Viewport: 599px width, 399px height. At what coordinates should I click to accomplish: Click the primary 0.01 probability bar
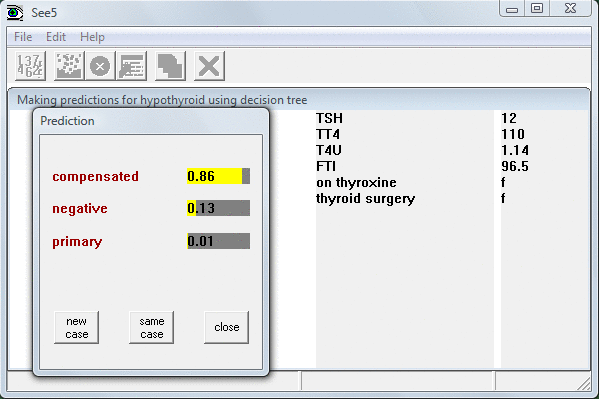pyautogui.click(x=219, y=241)
